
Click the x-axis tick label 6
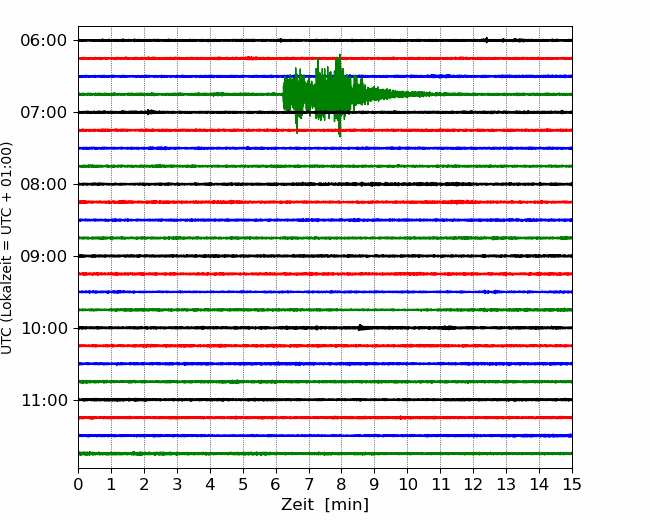[276, 484]
